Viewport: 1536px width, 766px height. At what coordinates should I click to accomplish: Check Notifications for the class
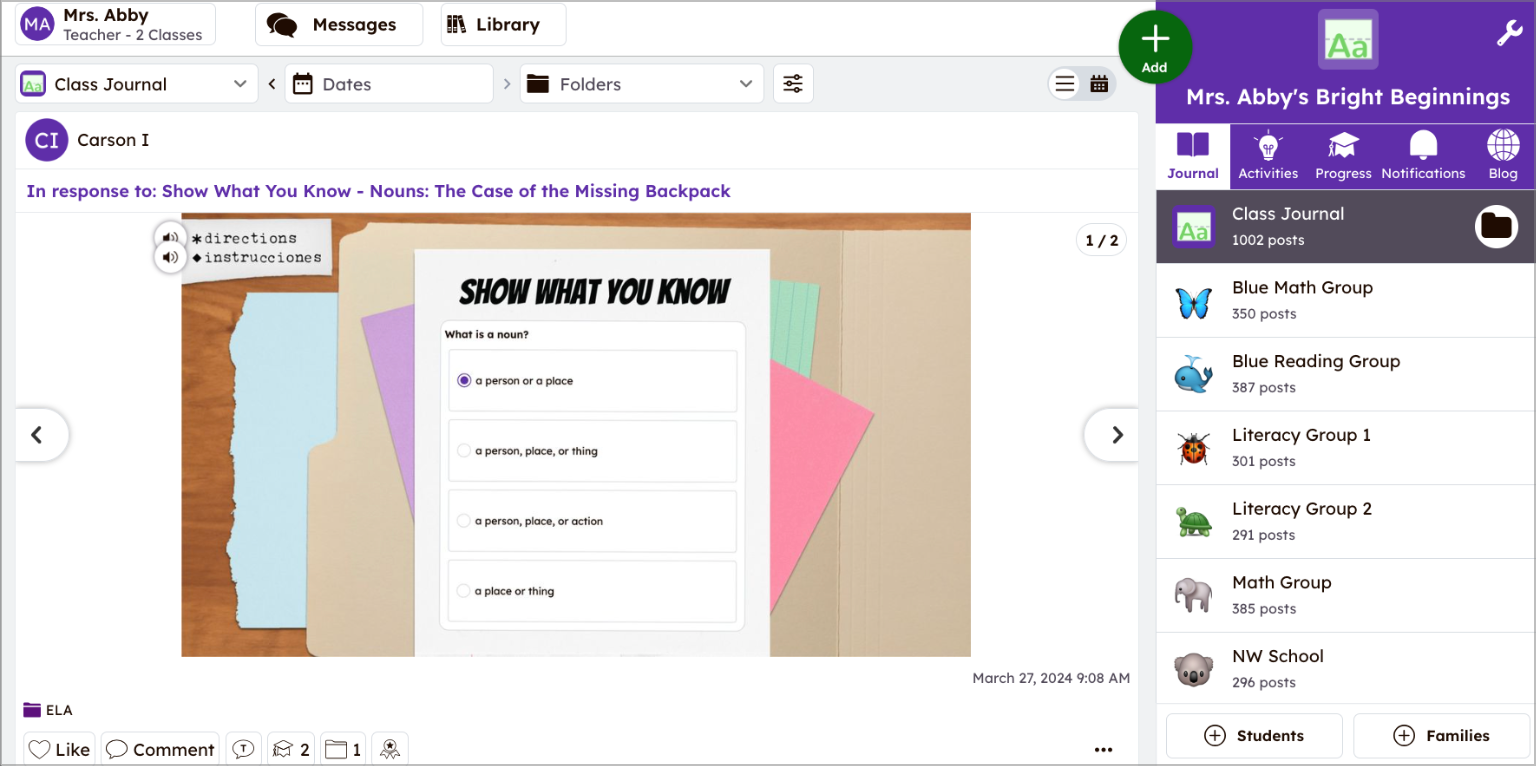1423,155
